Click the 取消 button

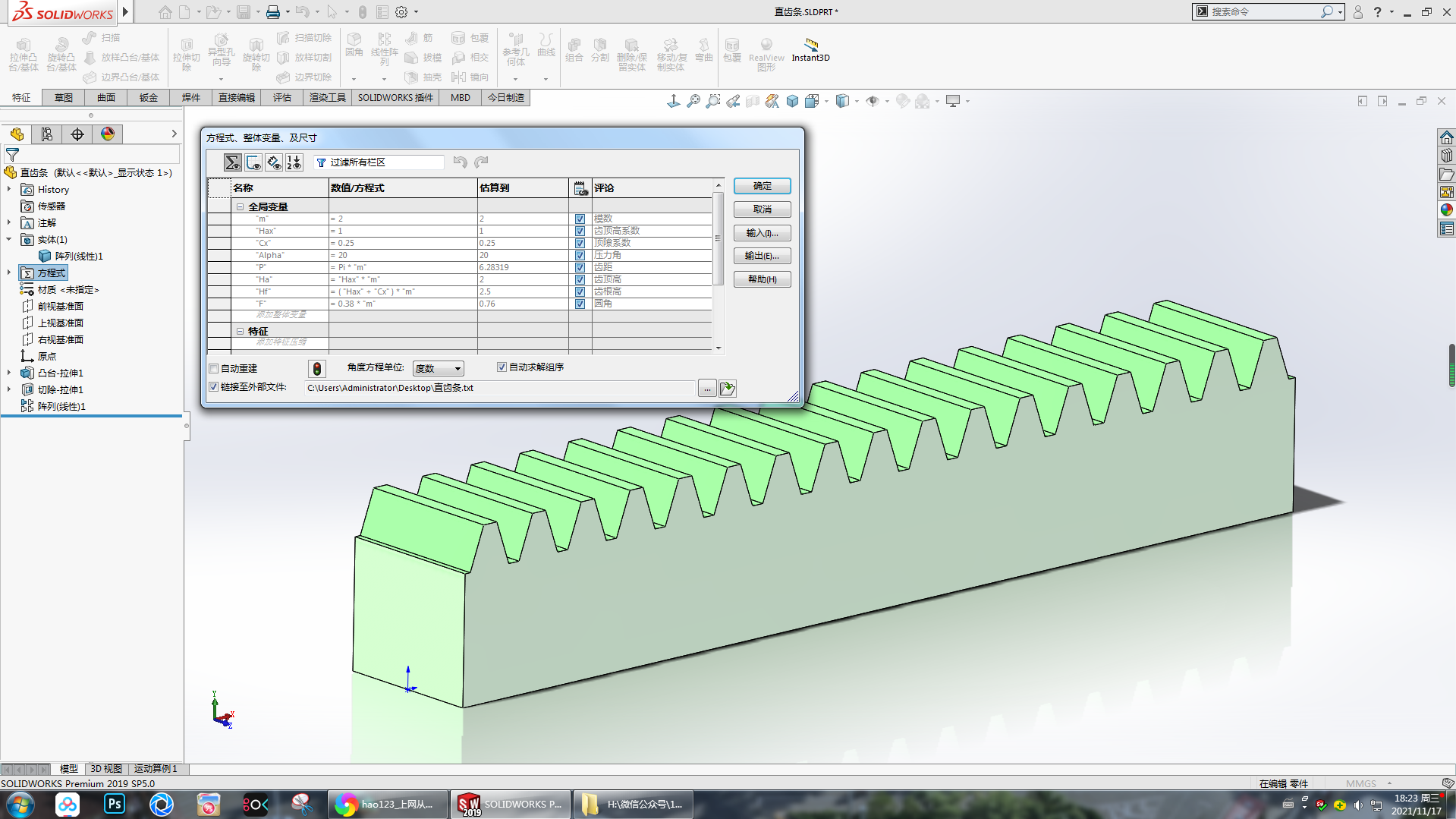763,209
